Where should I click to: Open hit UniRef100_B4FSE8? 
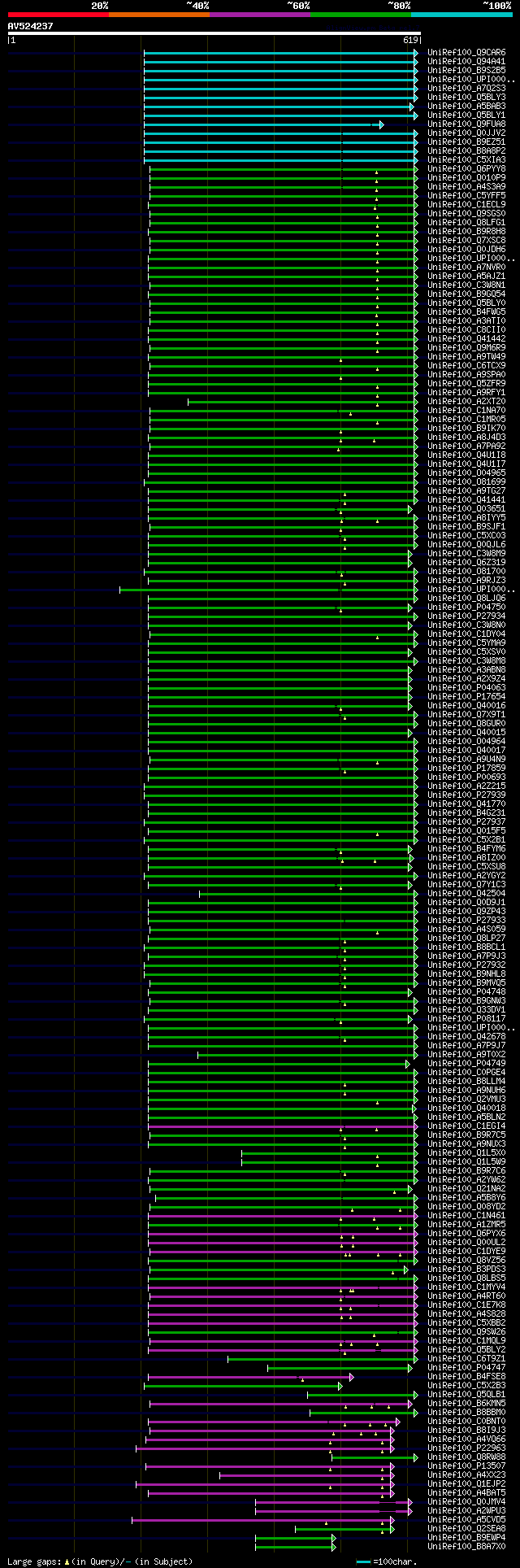coord(466,1377)
